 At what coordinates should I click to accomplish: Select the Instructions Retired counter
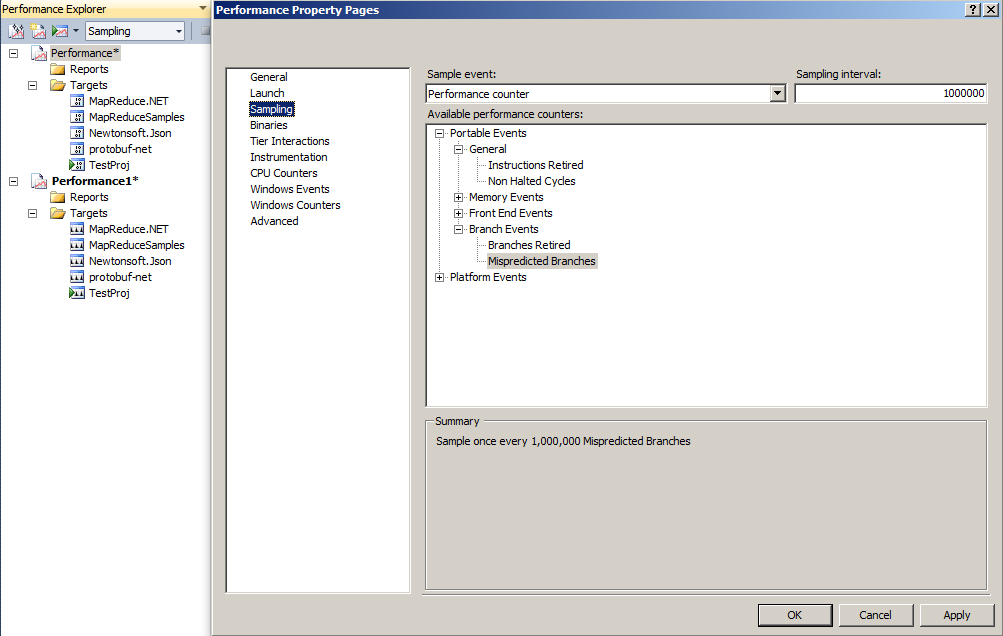point(535,164)
